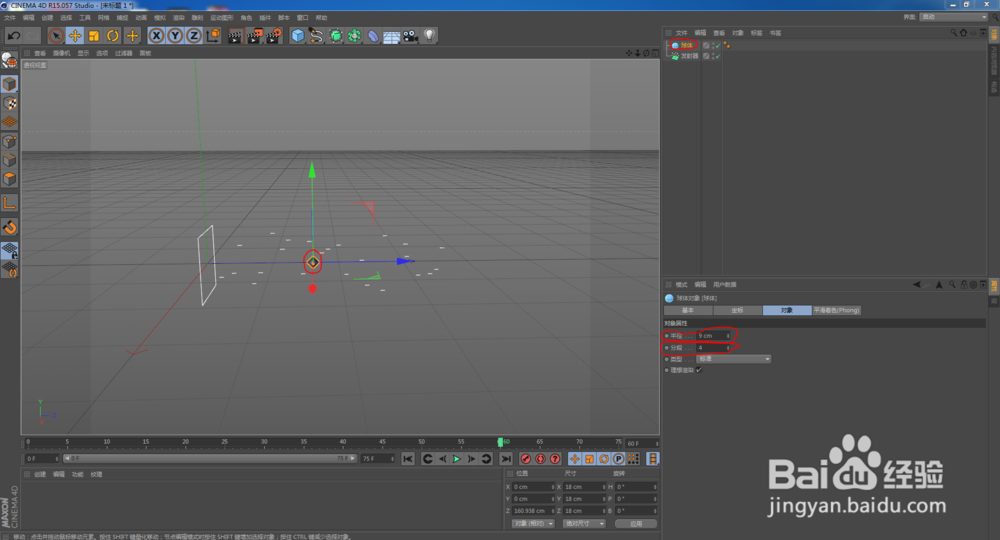Switch to the 平滑着色(Phong) tab
The width and height of the screenshot is (1000, 540).
(x=836, y=310)
